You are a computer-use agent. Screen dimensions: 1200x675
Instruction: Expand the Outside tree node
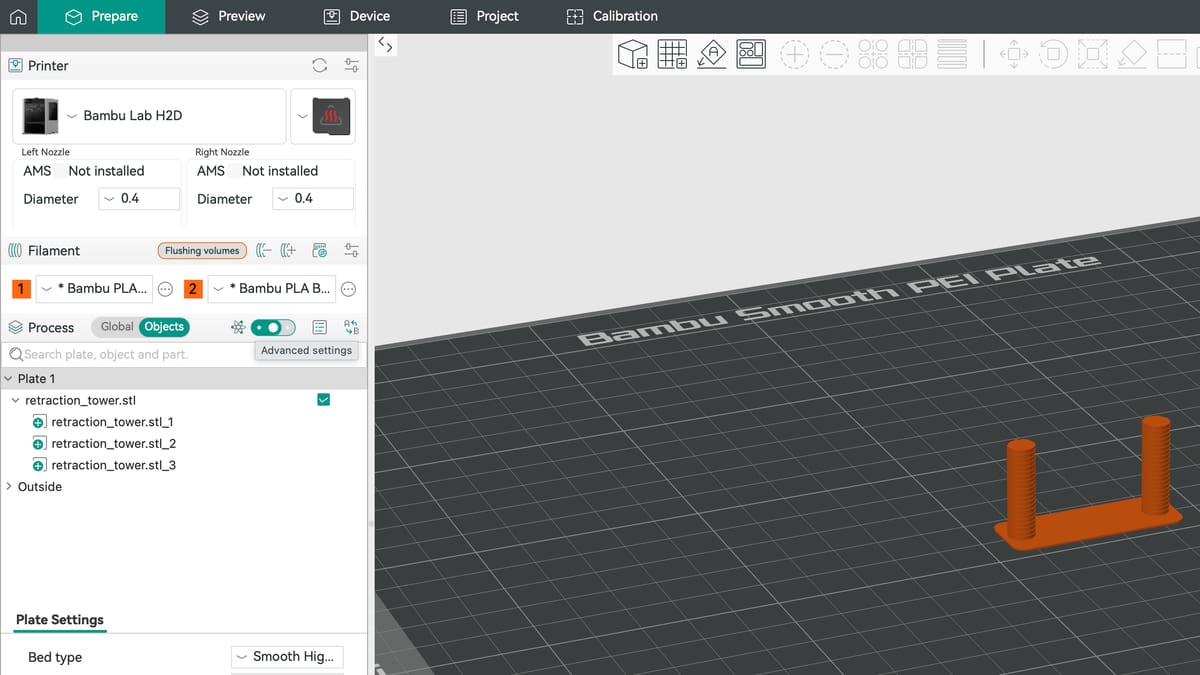coord(8,487)
